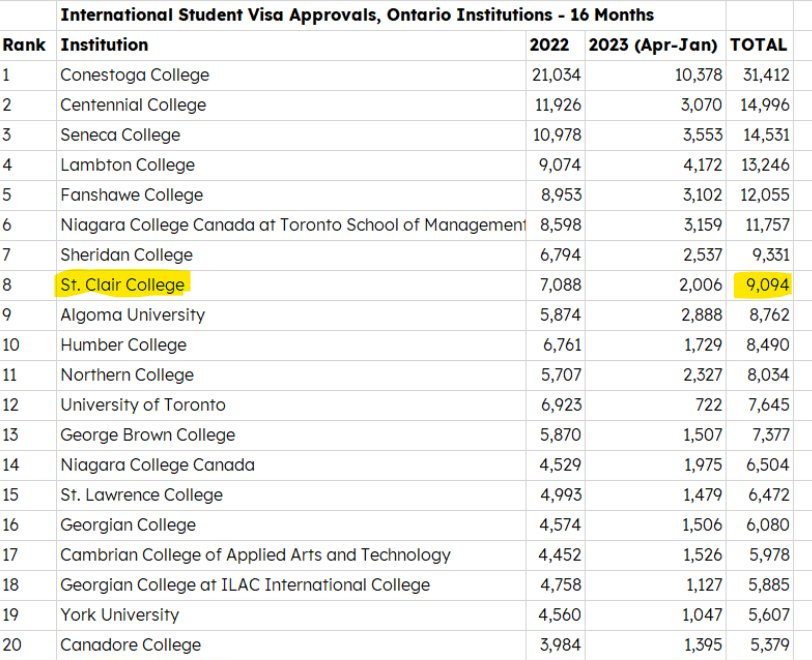
Task: Select the total 11,757 cell
Action: click(x=759, y=225)
